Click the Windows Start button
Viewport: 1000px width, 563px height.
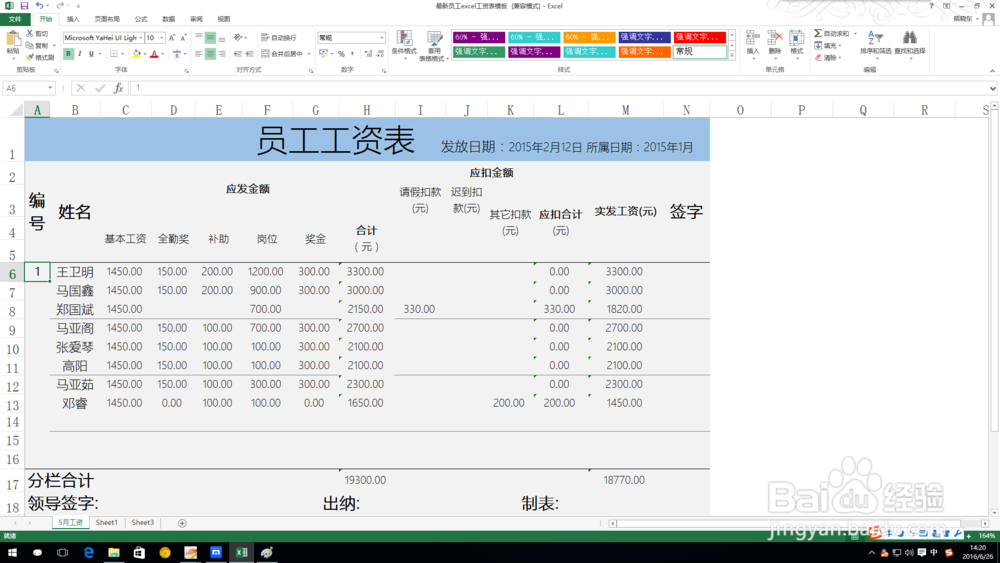[x=11, y=552]
